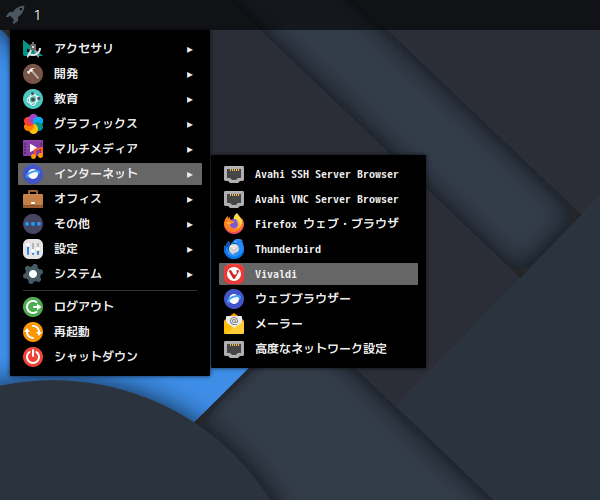Select the グラフィックス category label
This screenshot has height=500, width=600.
click(96, 124)
